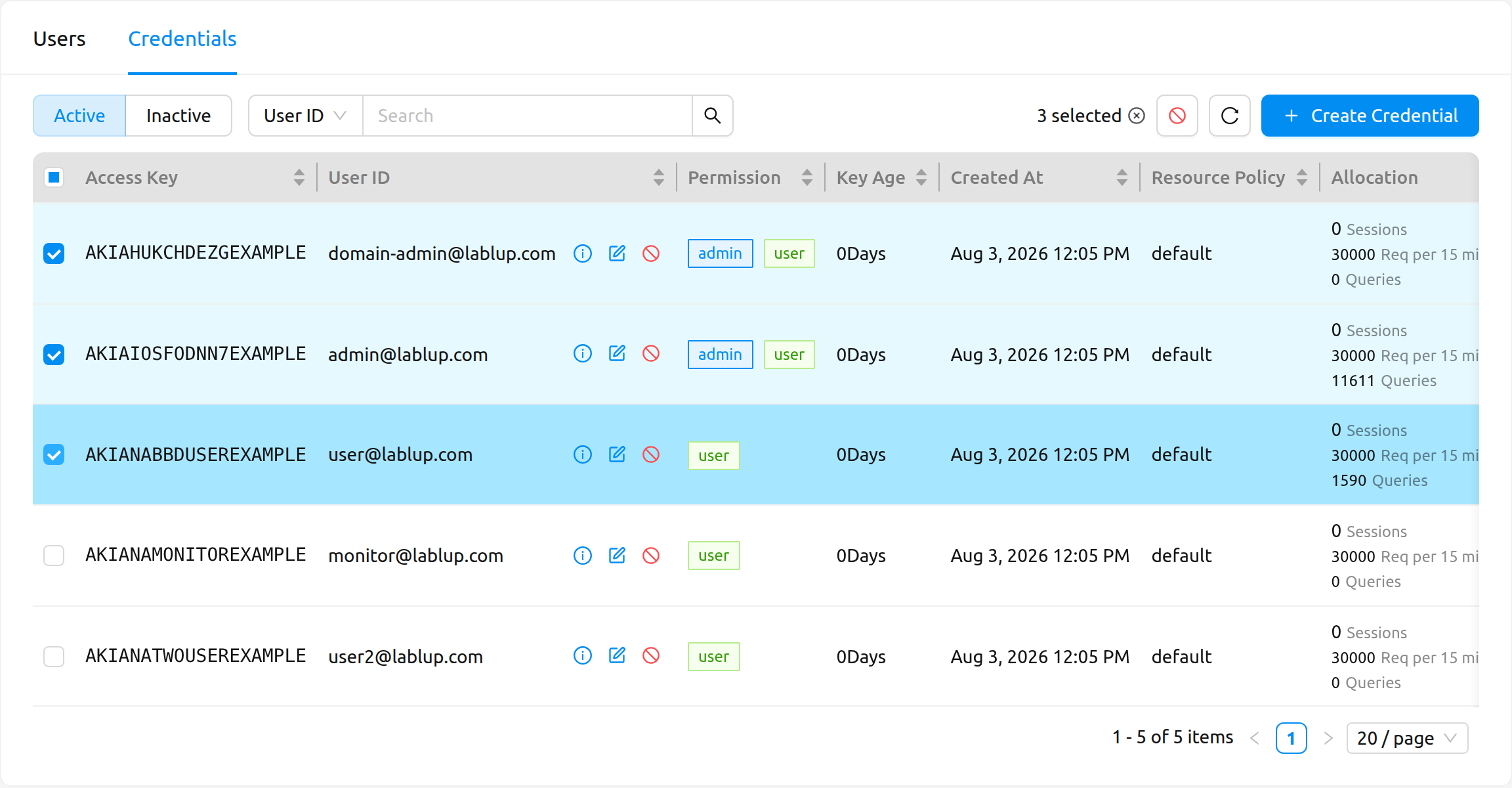1512x788 pixels.
Task: Show info for user2@lablup.com credential
Action: (x=582, y=656)
